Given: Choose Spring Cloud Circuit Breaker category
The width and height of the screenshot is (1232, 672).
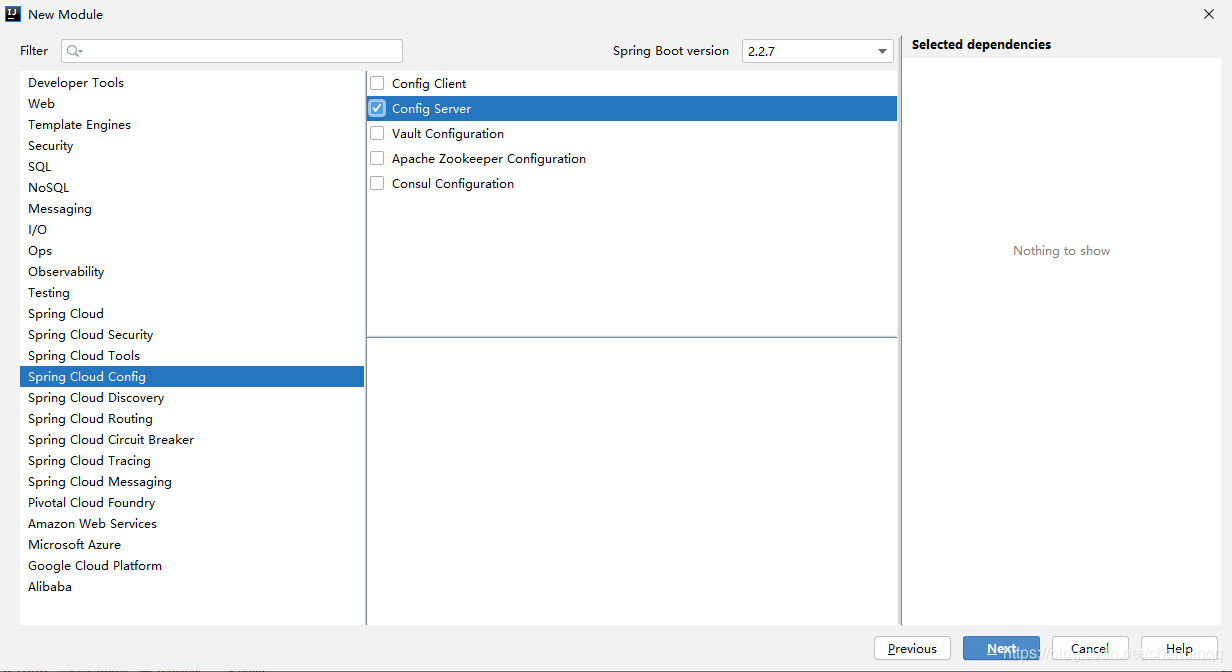Looking at the screenshot, I should (192, 440).
